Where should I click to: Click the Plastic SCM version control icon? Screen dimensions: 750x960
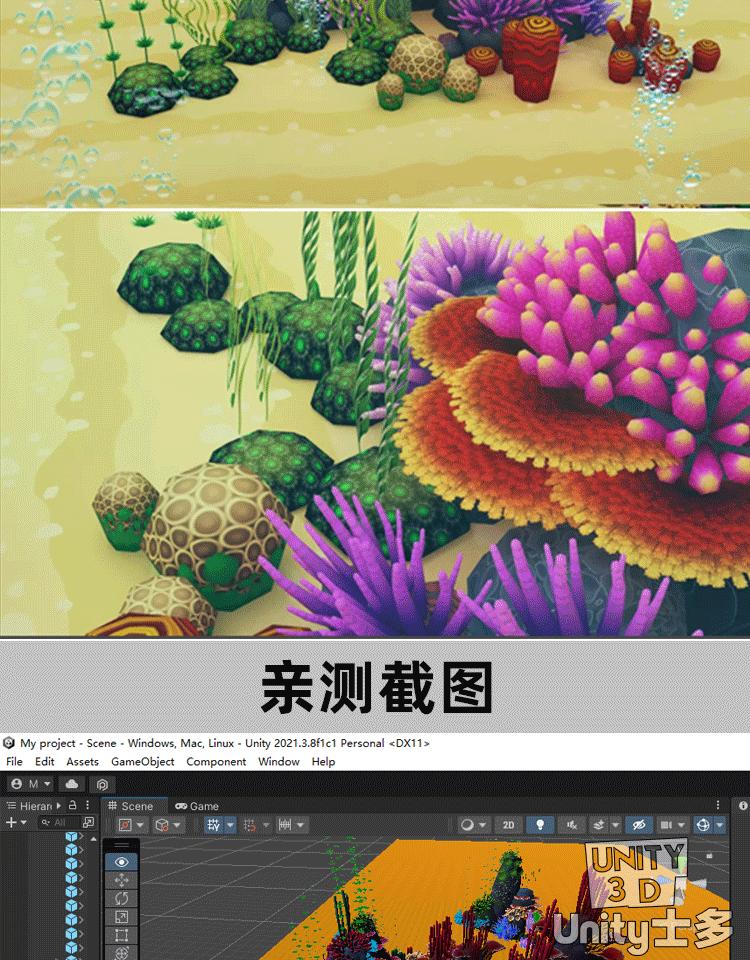point(102,785)
